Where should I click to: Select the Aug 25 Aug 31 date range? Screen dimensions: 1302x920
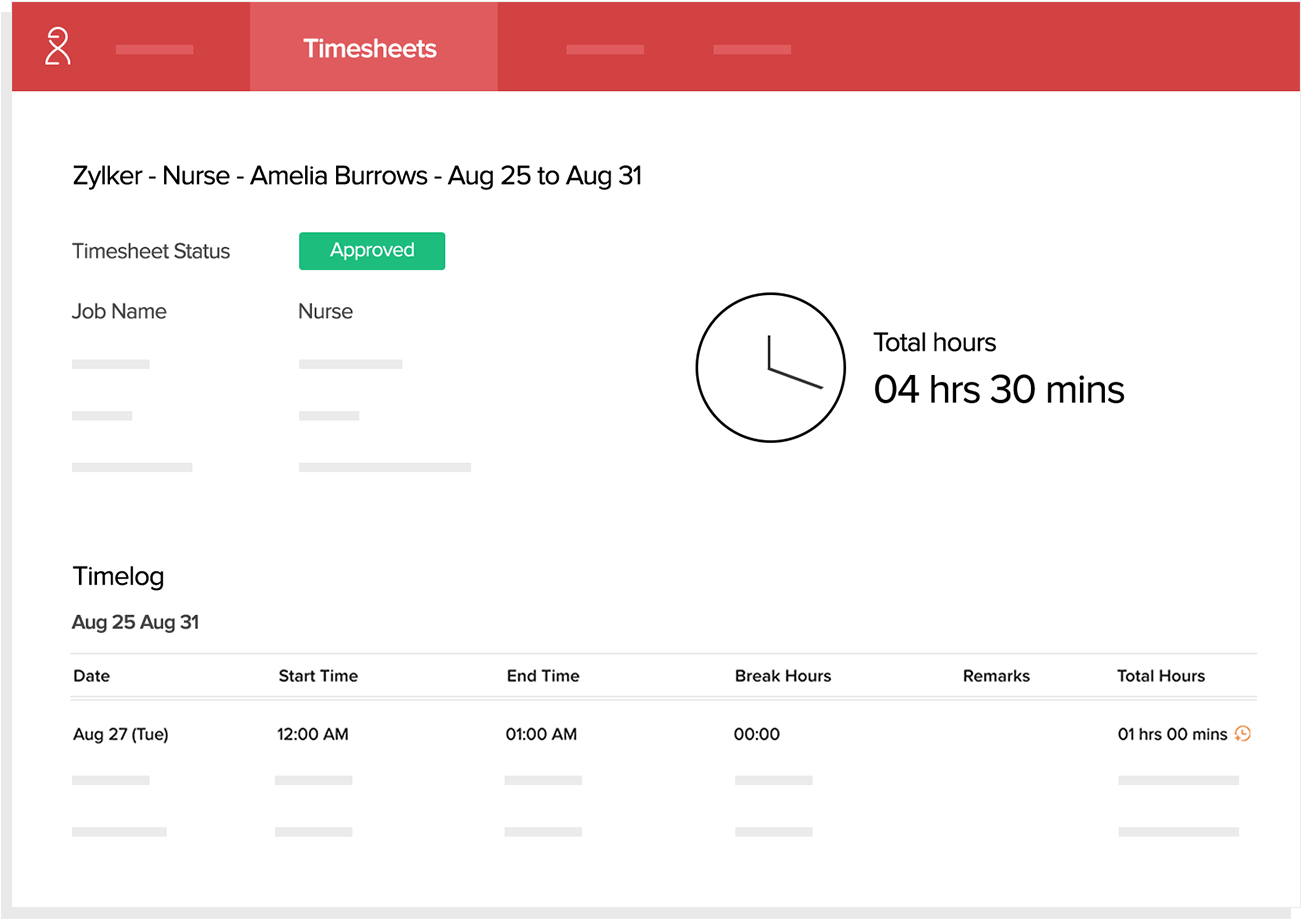click(x=135, y=622)
